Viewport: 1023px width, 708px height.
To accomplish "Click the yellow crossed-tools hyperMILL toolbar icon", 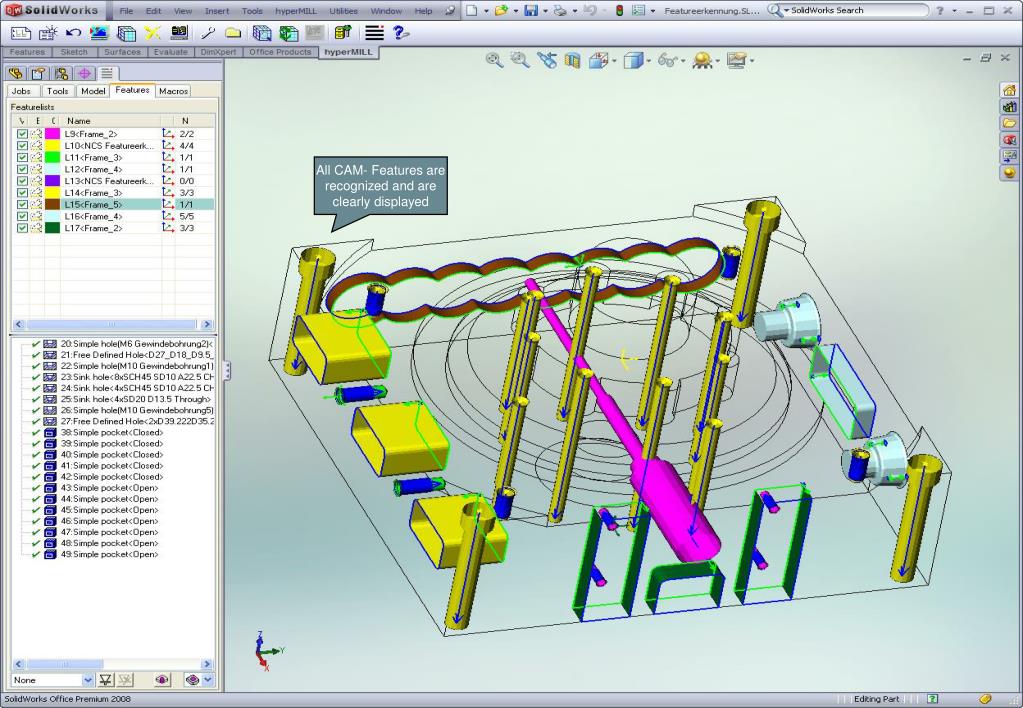I will [153, 33].
